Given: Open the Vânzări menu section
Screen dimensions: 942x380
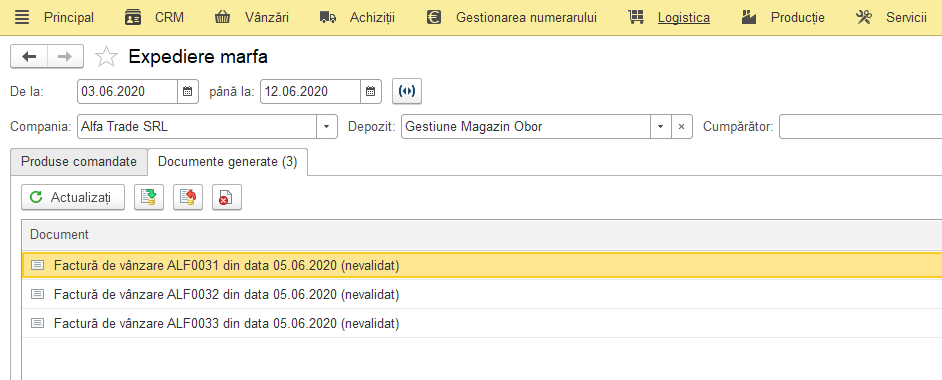Looking at the screenshot, I should [252, 17].
